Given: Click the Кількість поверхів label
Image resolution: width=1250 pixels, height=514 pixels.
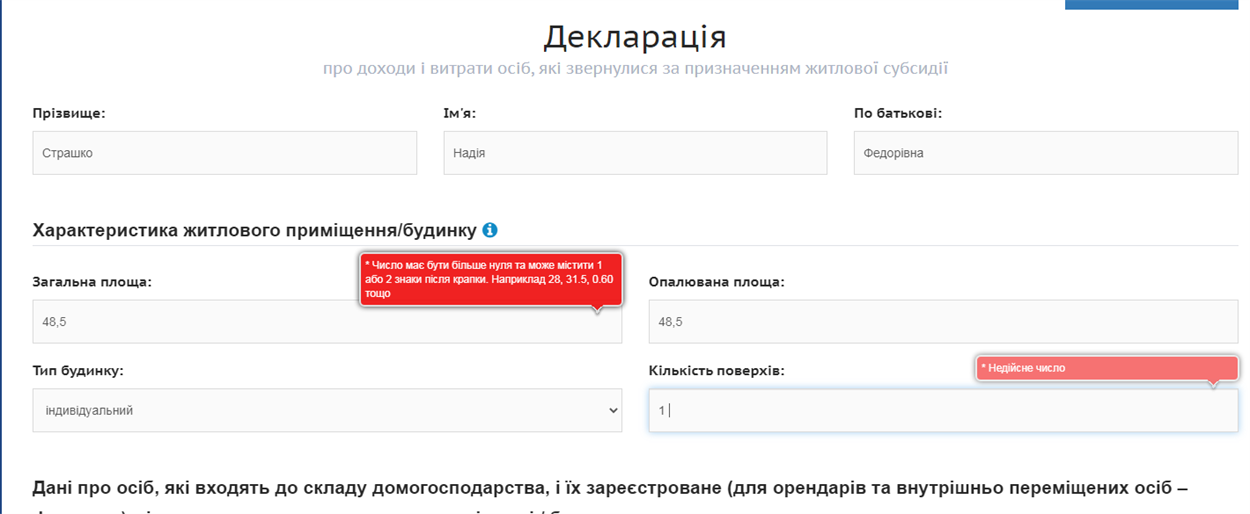Looking at the screenshot, I should pos(716,371).
